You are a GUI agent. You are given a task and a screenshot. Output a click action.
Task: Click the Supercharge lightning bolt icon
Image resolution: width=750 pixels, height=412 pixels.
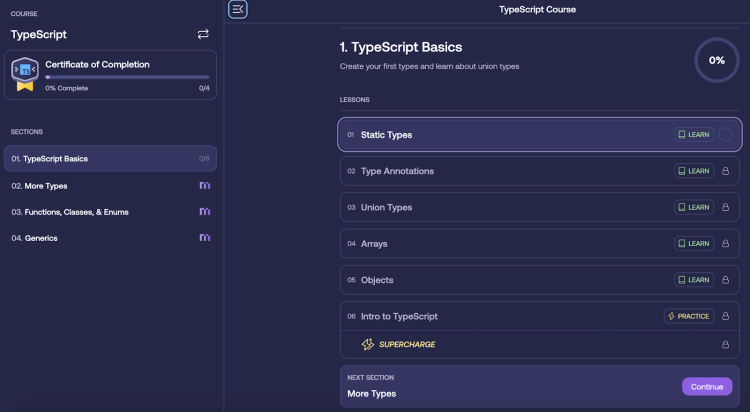(x=368, y=345)
